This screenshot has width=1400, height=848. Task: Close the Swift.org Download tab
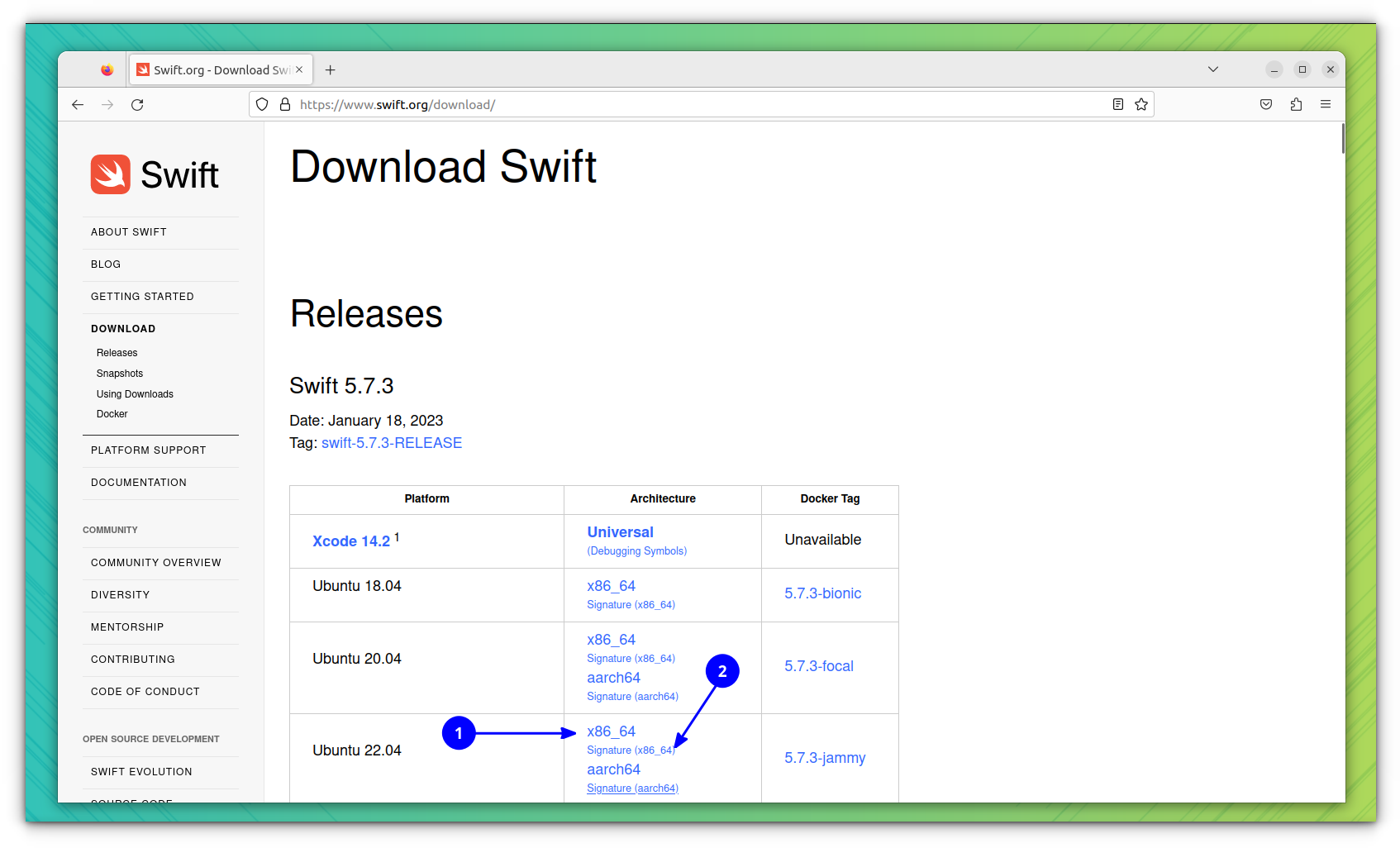pos(299,69)
